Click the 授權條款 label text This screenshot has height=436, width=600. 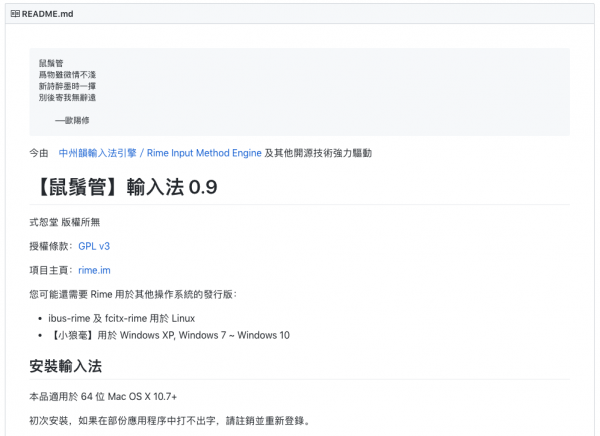[49, 246]
